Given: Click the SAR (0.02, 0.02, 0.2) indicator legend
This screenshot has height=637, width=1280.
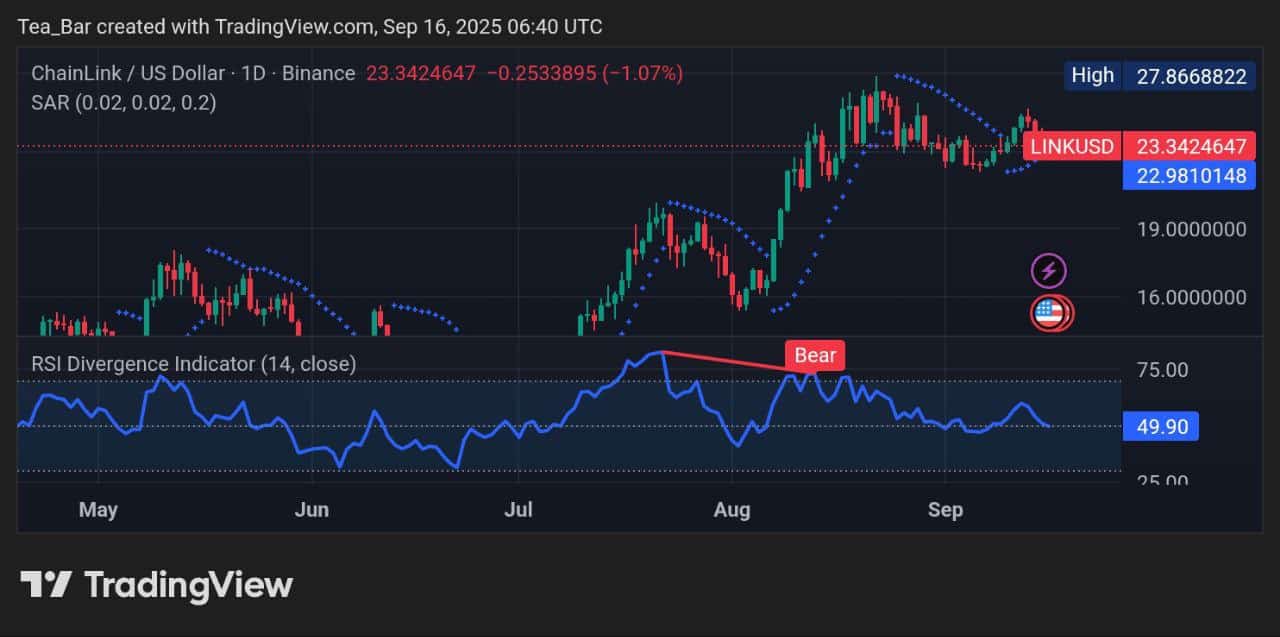Looking at the screenshot, I should 123,102.
